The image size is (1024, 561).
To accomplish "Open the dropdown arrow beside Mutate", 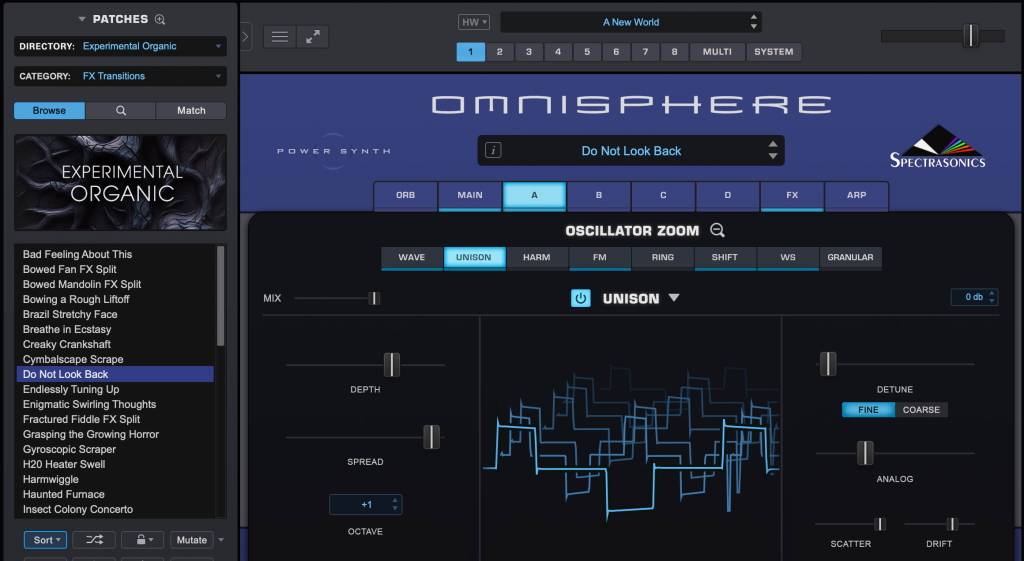I will point(221,540).
